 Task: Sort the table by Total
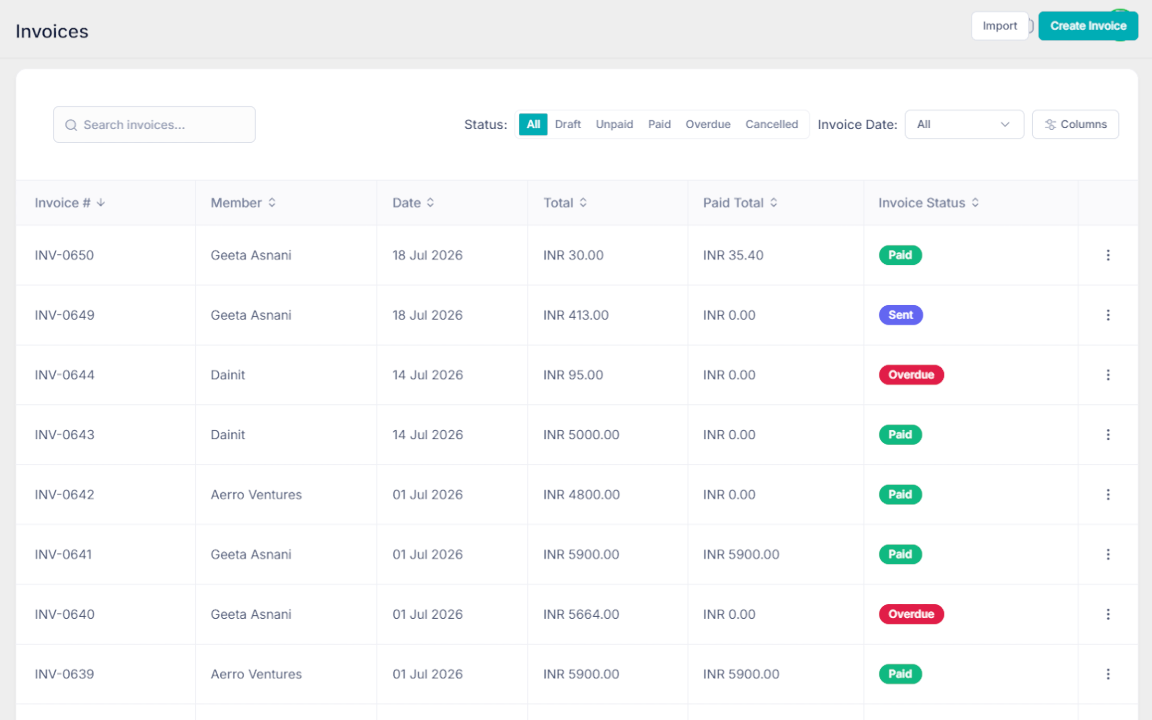coord(583,203)
